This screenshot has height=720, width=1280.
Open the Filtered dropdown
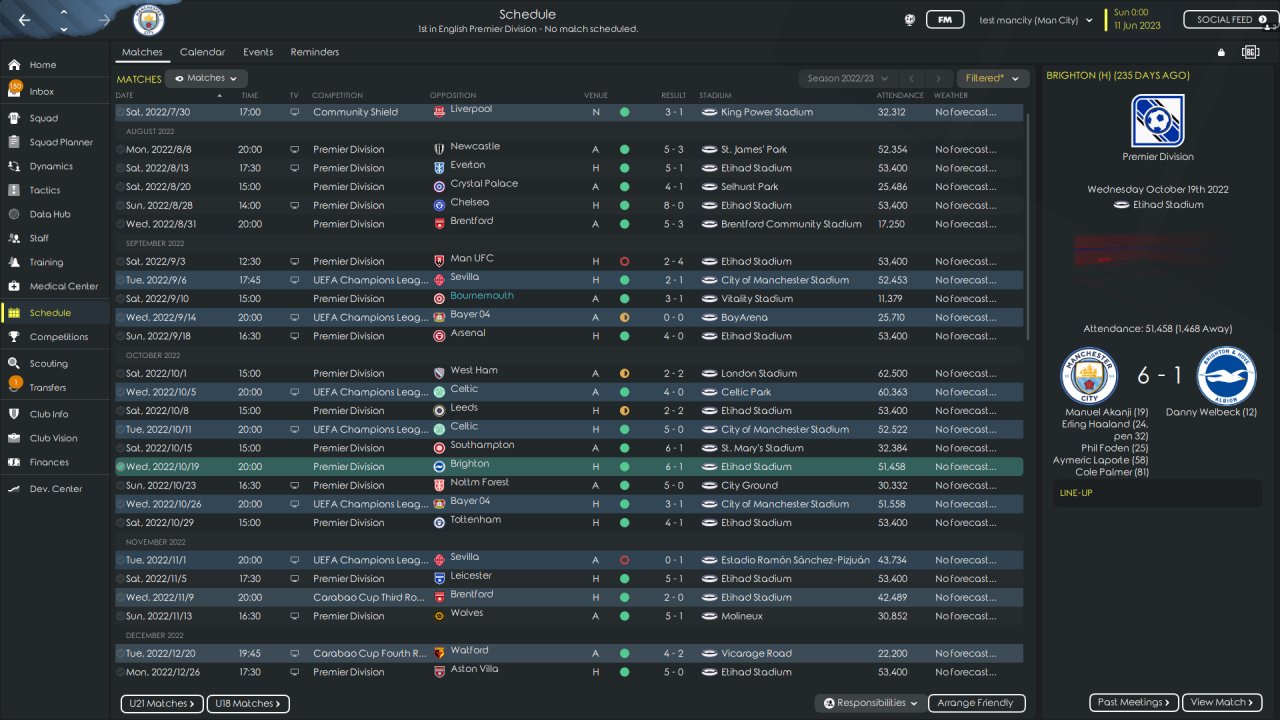(993, 78)
